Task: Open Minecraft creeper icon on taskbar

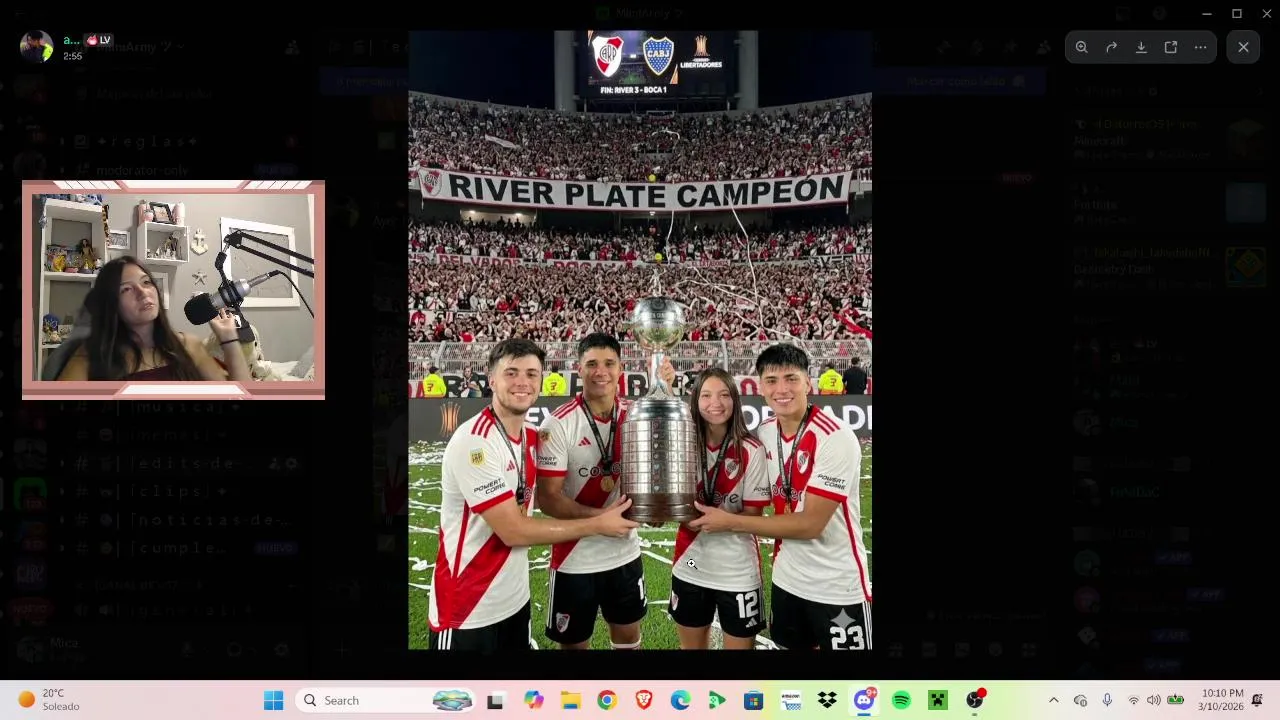Action: point(937,700)
